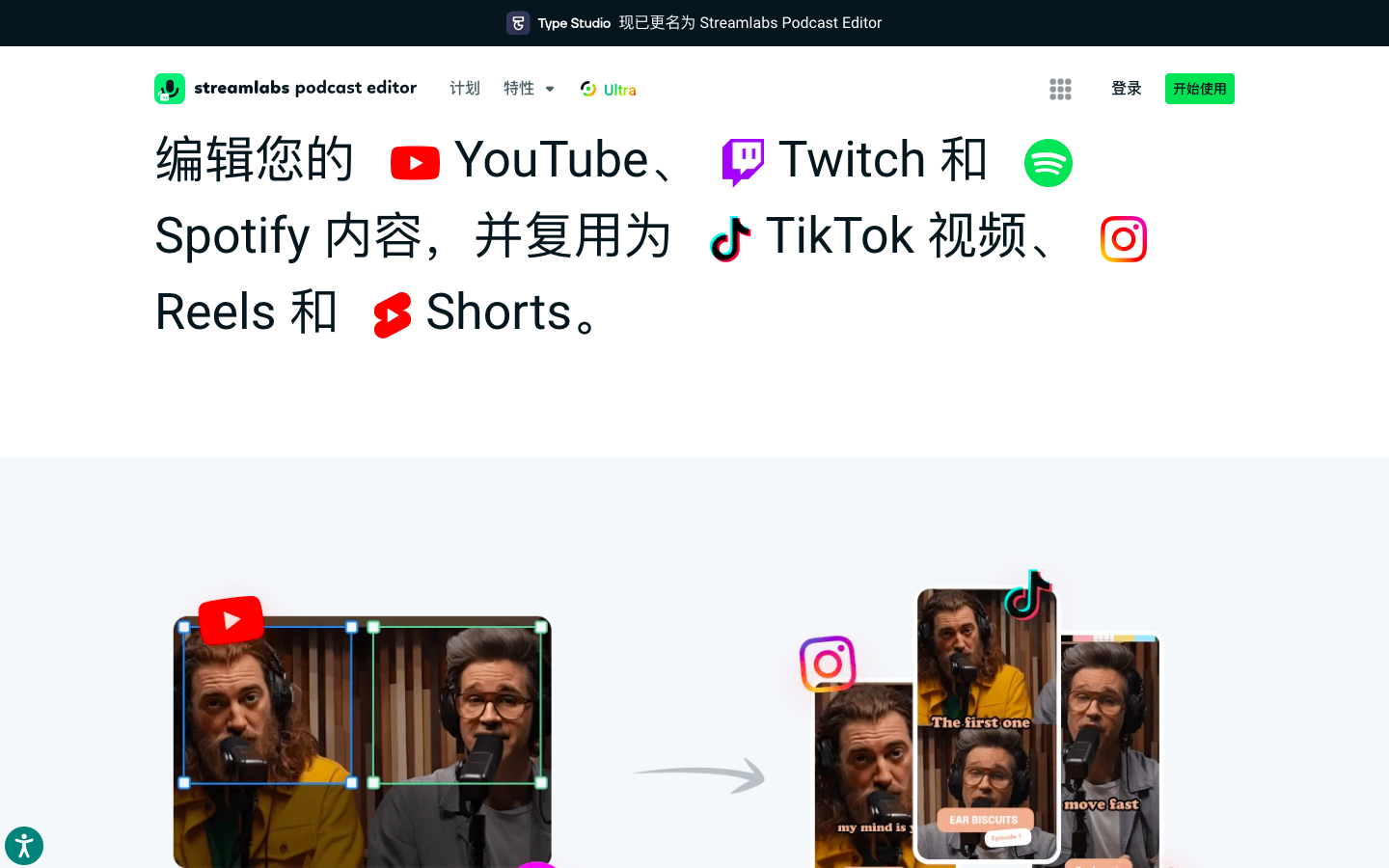The image size is (1389, 868).
Task: Click the YouTube play badge on podcast video
Action: 231,620
